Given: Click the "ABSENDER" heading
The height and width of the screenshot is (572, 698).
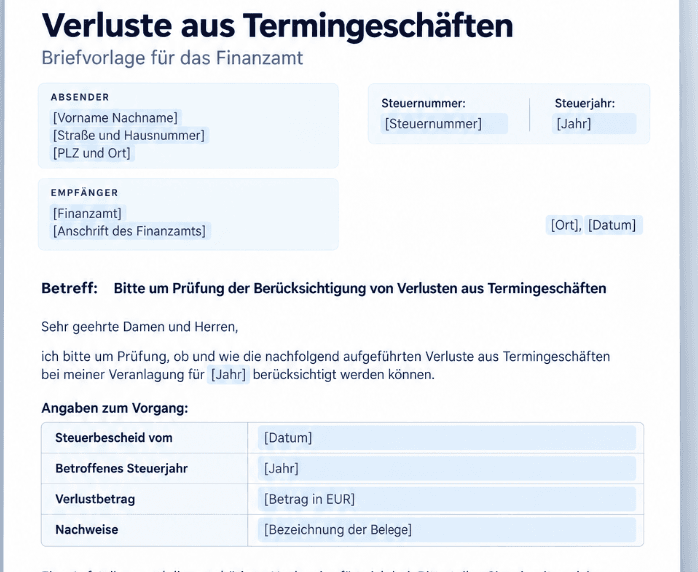Looking at the screenshot, I should [80, 97].
